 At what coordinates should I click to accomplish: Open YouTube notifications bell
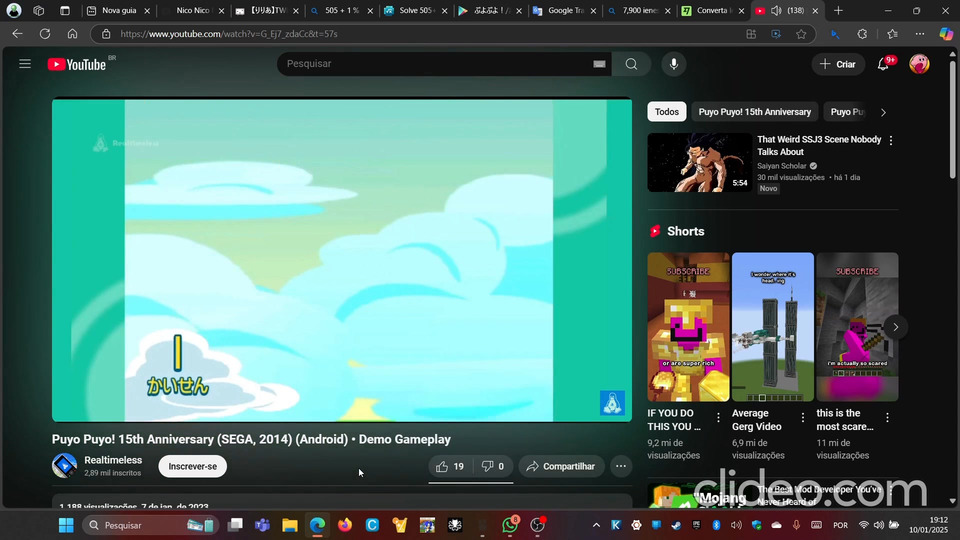pyautogui.click(x=883, y=64)
